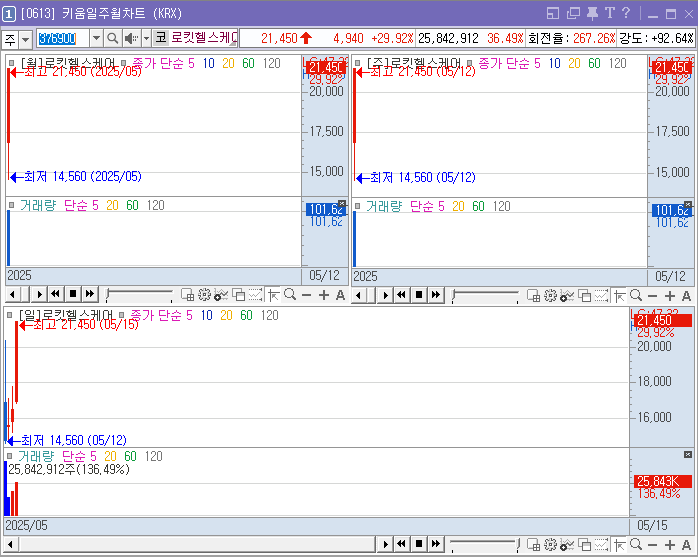Expand the stock code 376900 dropdown

point(96,38)
